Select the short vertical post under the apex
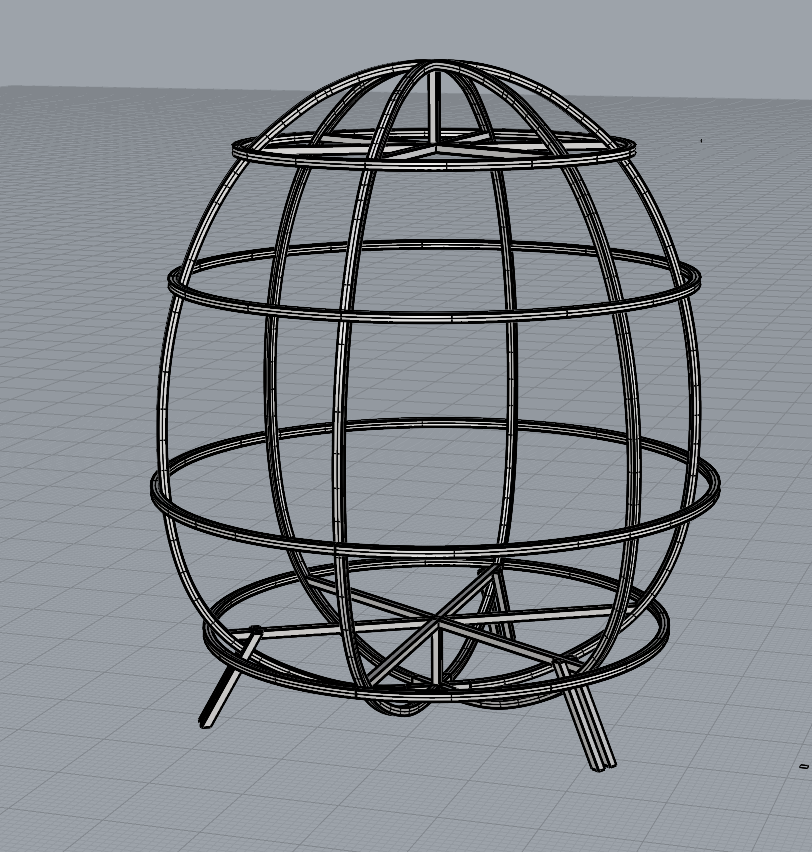 434,105
